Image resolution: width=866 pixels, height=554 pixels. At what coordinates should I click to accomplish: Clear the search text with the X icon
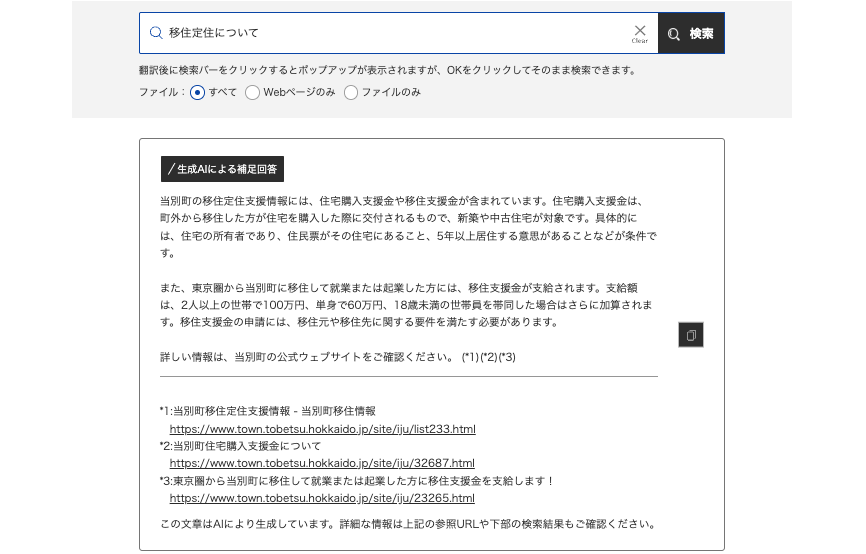(640, 32)
